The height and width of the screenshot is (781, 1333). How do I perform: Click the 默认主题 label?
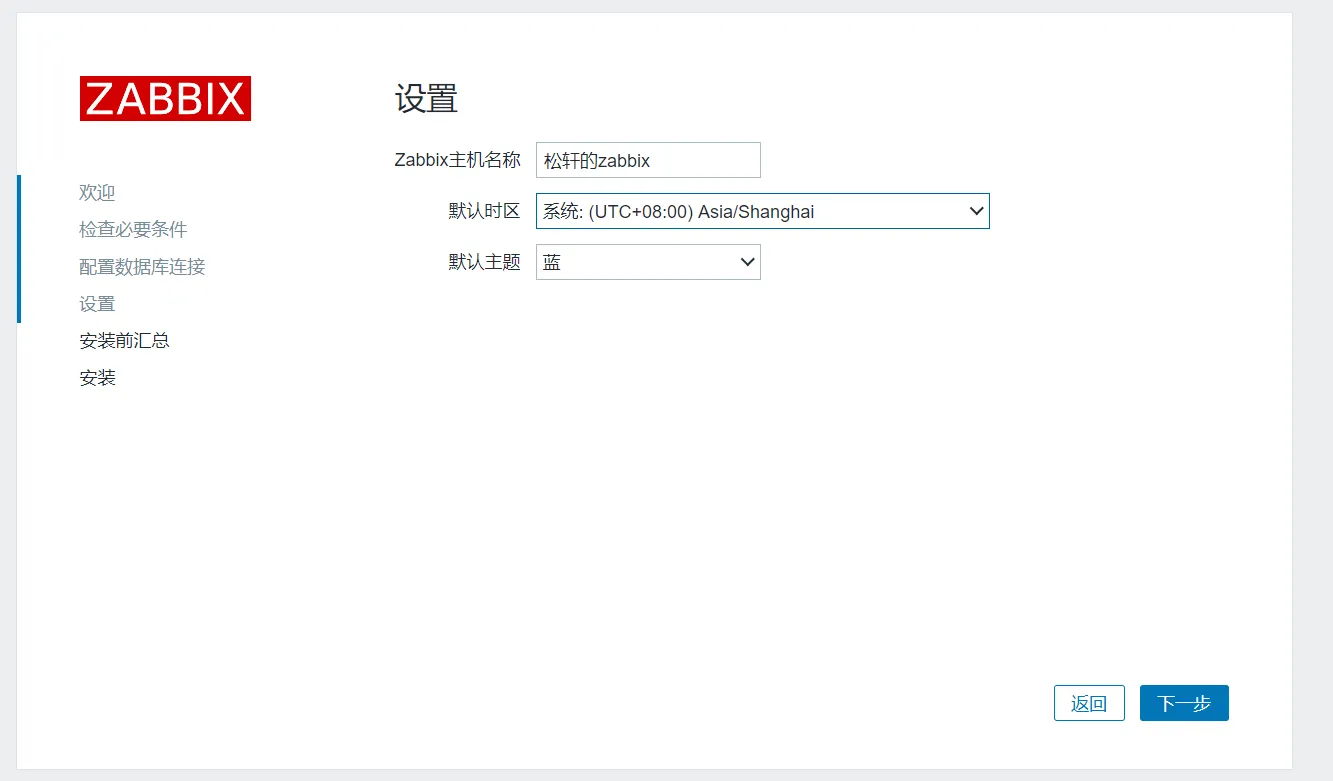point(484,262)
